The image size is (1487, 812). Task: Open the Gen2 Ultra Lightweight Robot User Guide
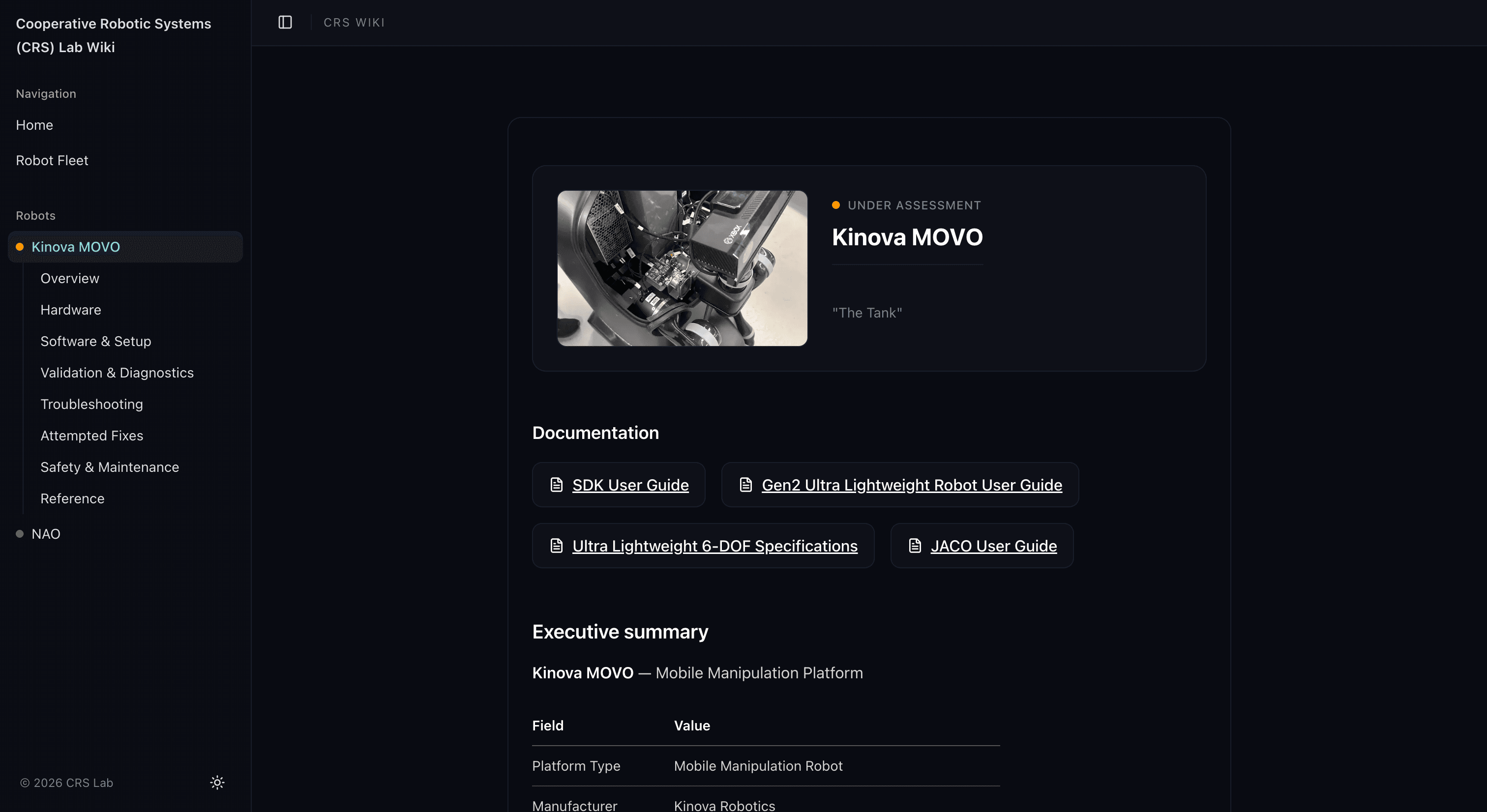tap(912, 485)
